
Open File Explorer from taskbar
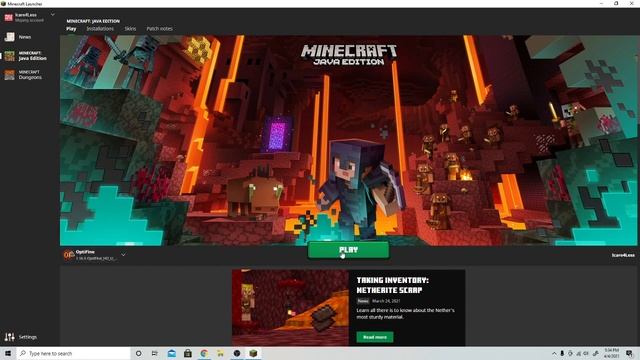coord(220,353)
